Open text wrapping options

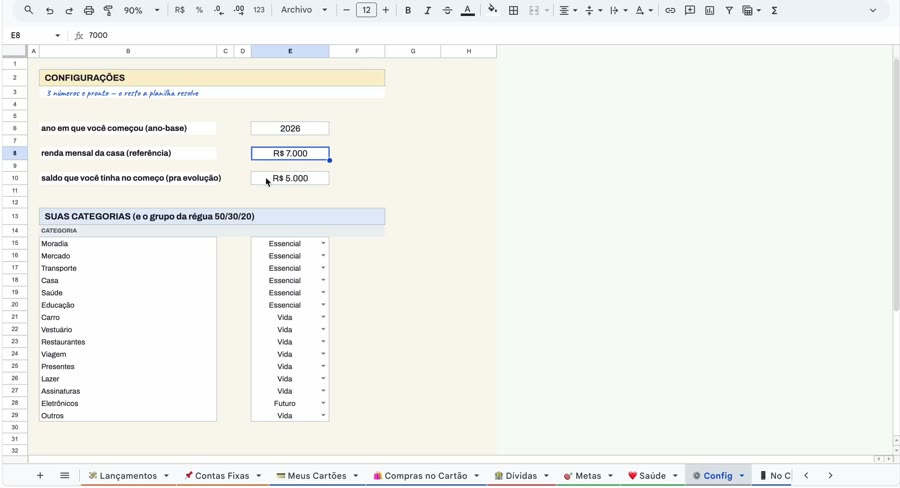617,10
